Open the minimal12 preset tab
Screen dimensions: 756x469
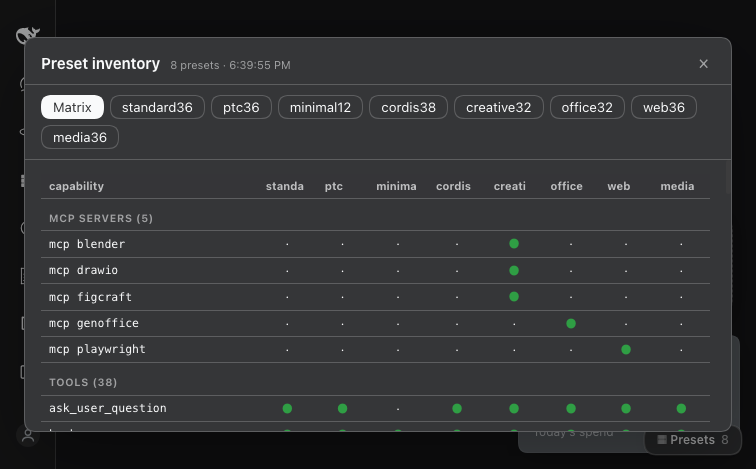pos(320,107)
